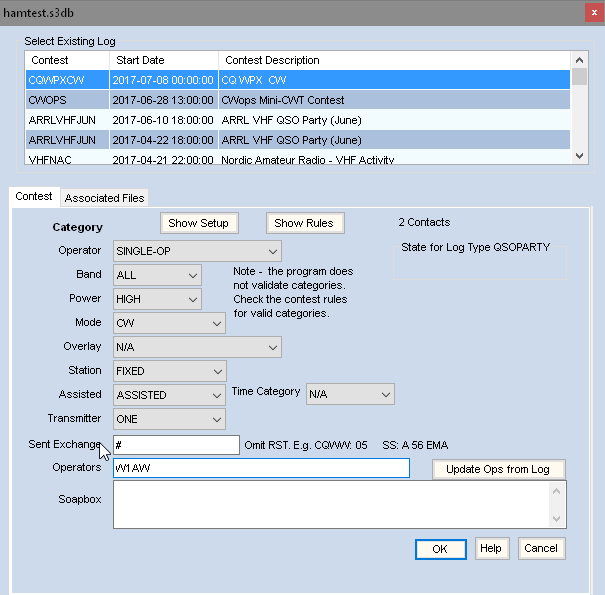Click inside the Soapbox text area

pyautogui.click(x=331, y=504)
